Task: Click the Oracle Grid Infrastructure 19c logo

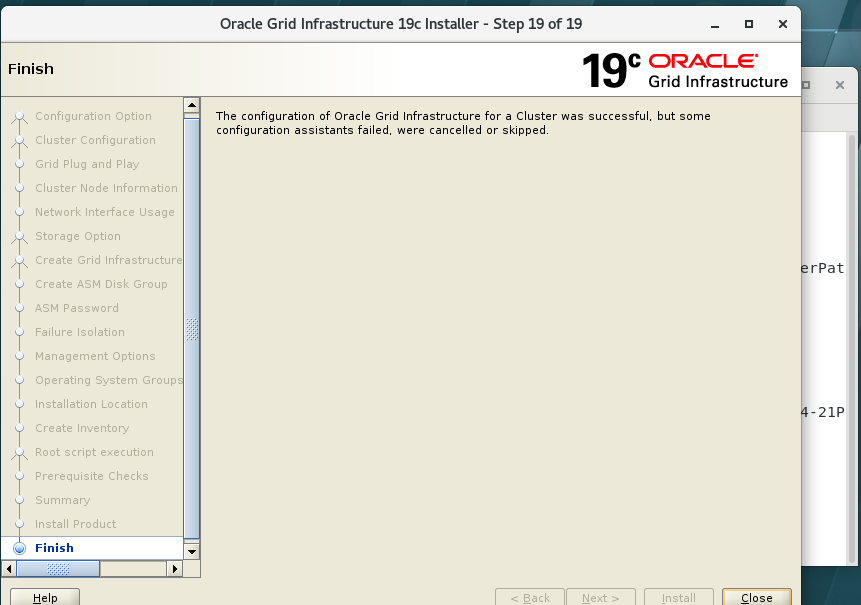Action: point(685,71)
